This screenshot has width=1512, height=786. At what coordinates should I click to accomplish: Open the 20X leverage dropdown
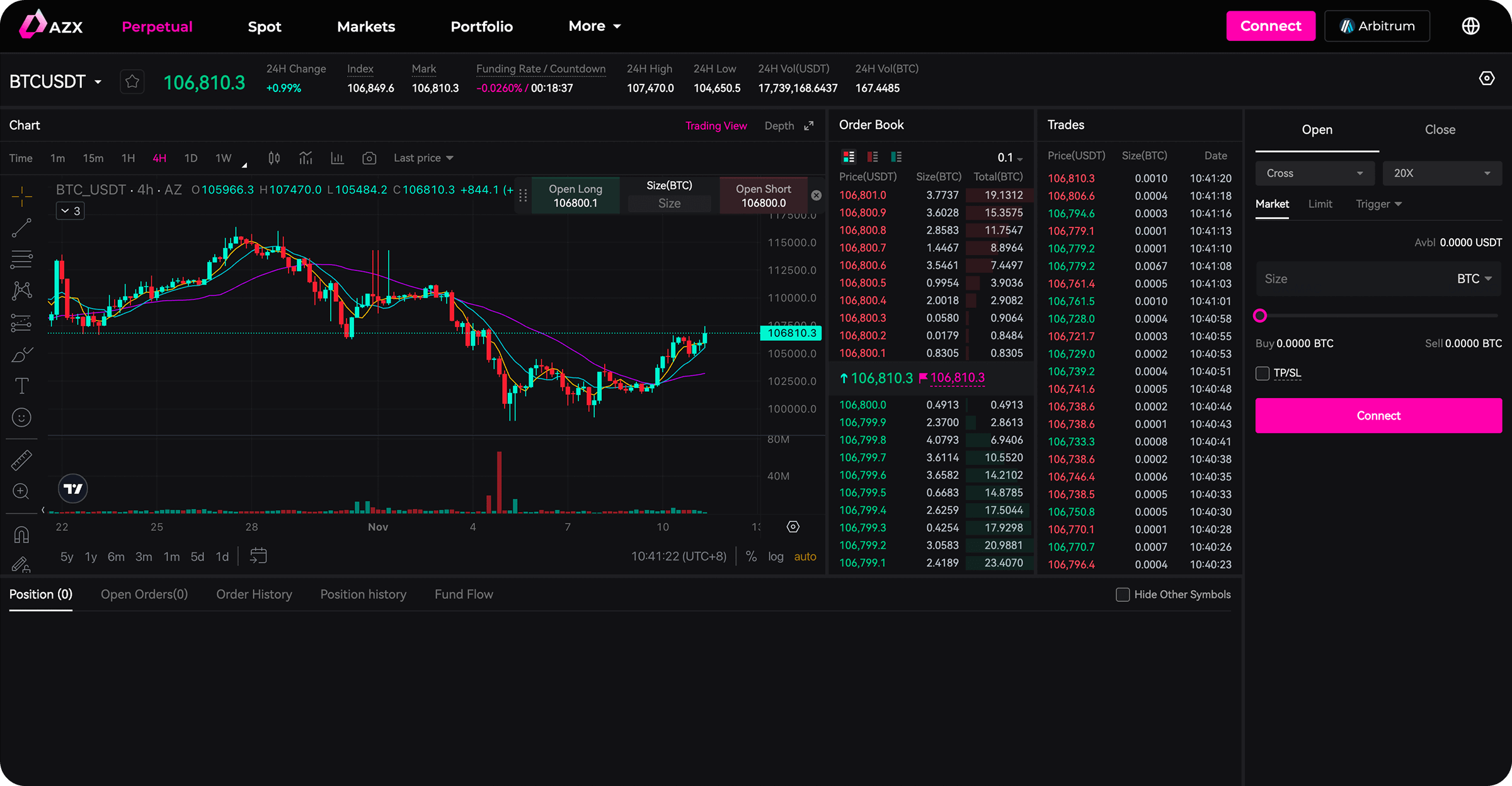[x=1441, y=173]
